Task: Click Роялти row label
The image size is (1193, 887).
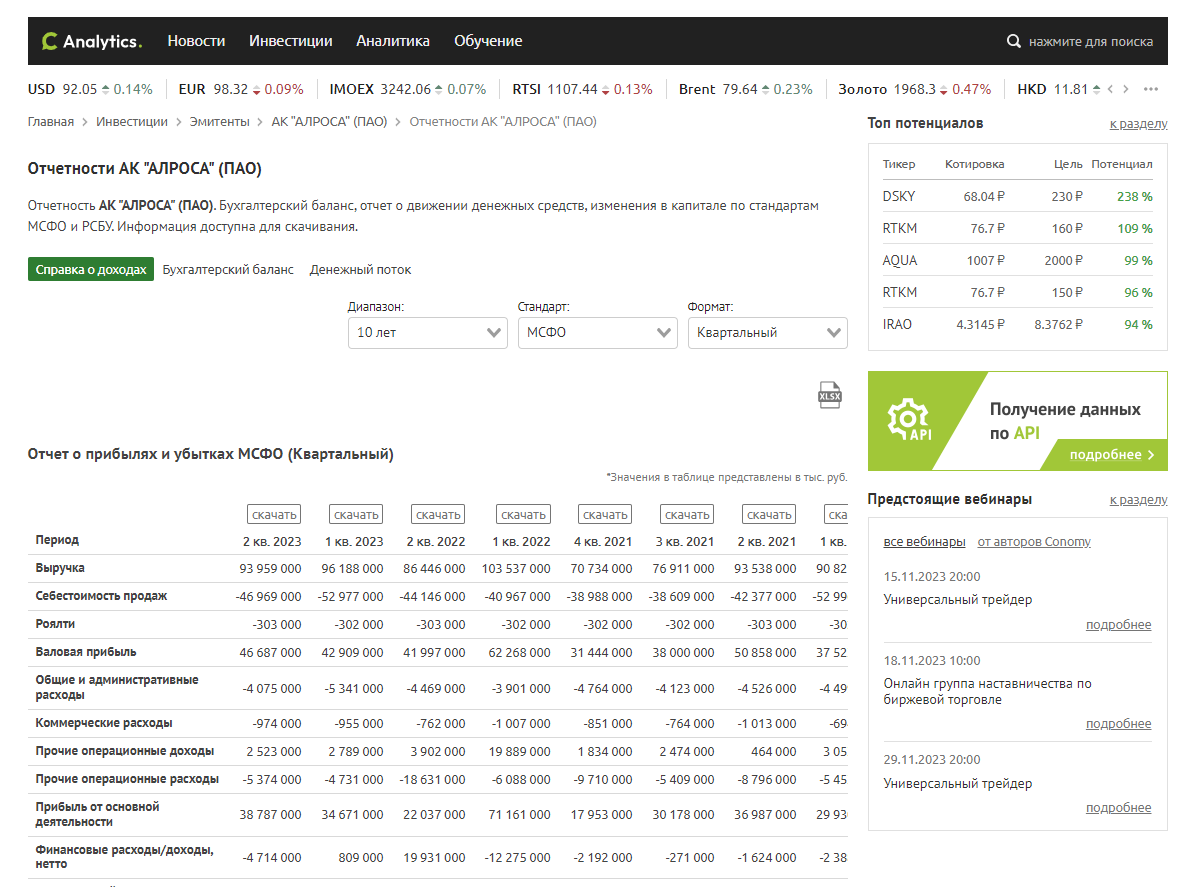Action: pyautogui.click(x=55, y=624)
